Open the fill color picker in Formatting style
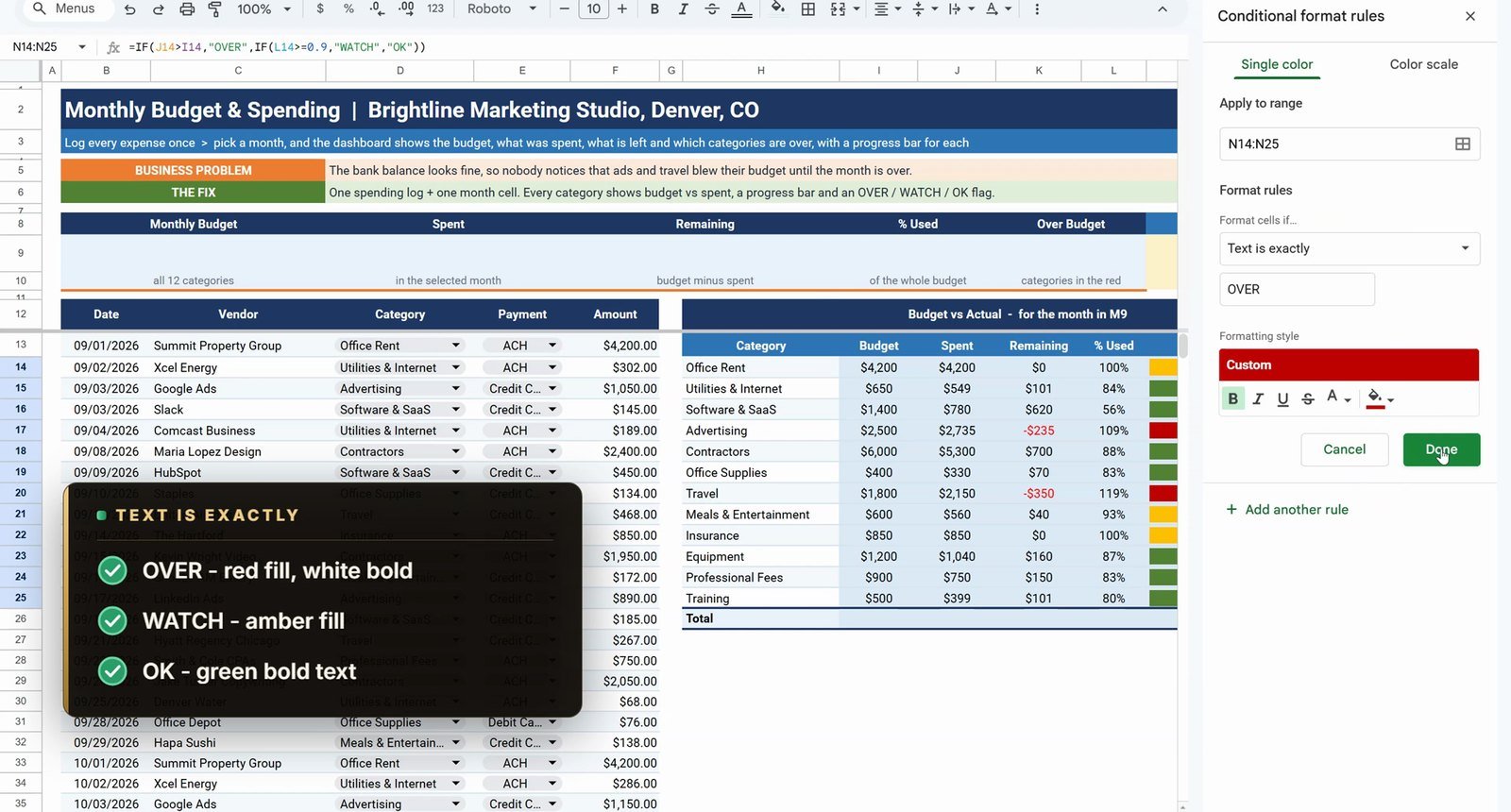This screenshot has width=1511, height=812. [1380, 398]
